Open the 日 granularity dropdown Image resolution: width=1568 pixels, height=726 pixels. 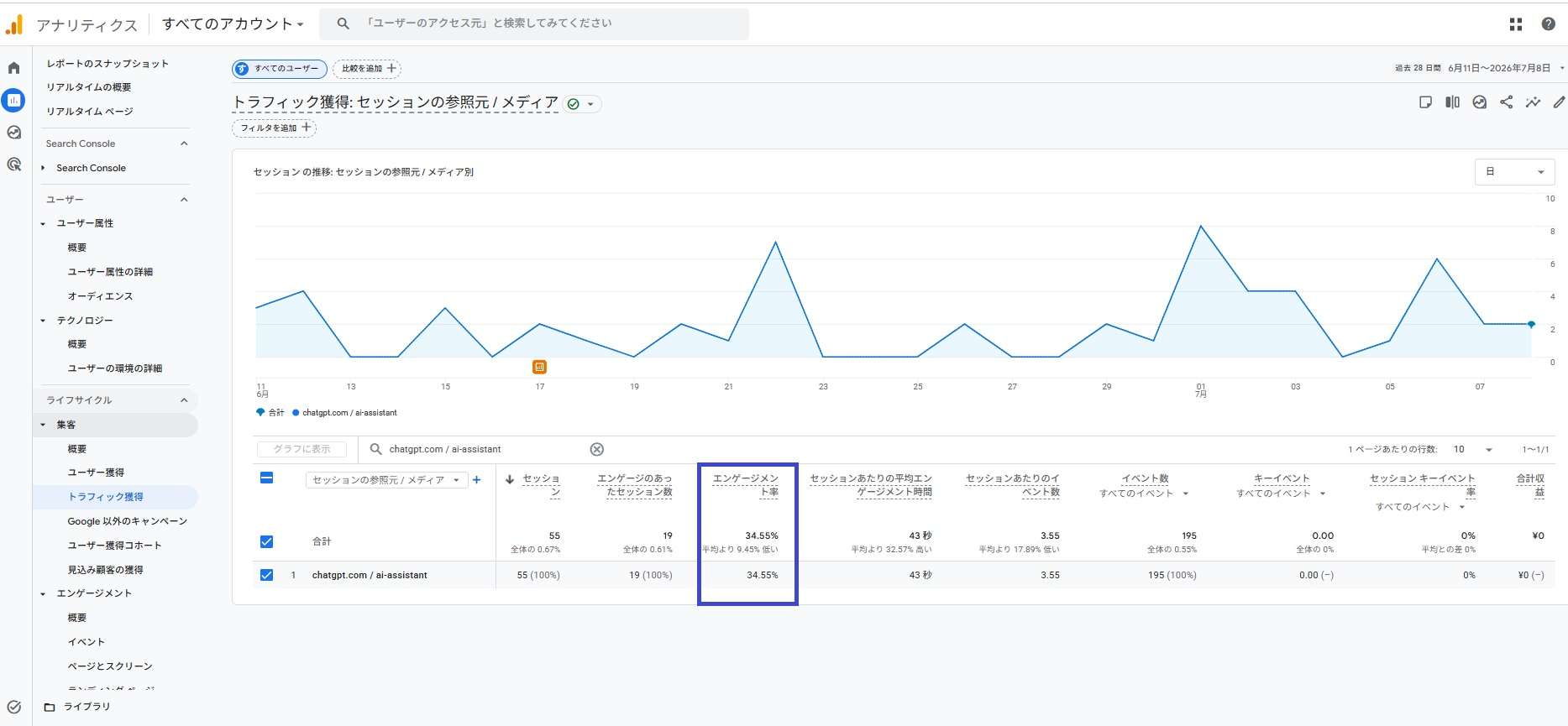click(1515, 172)
